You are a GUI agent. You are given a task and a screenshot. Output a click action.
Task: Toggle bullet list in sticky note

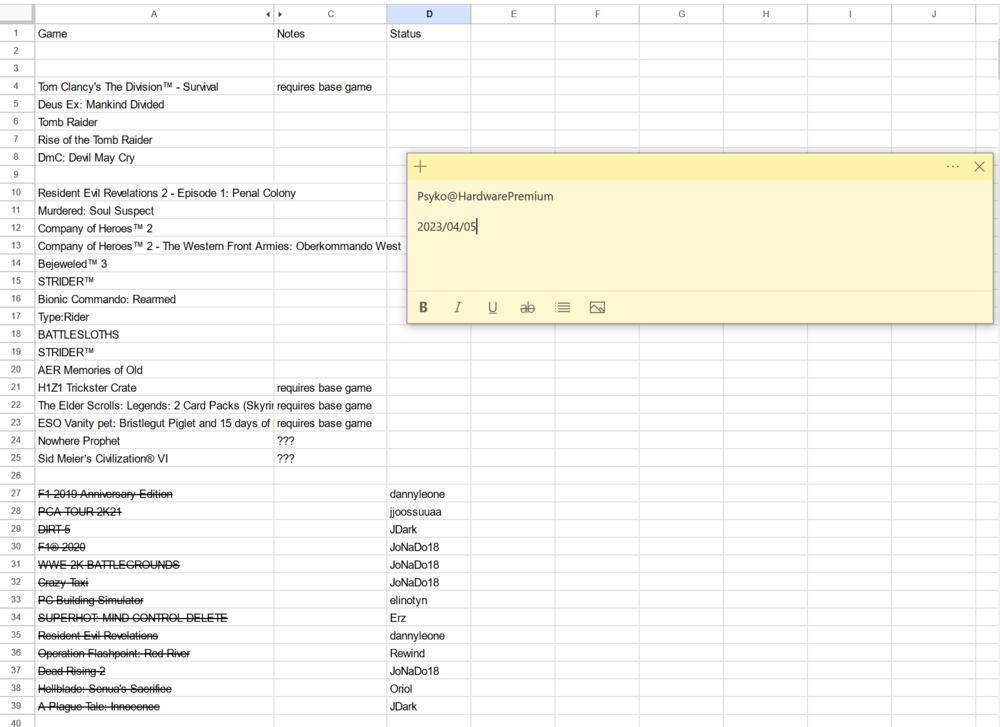pyautogui.click(x=562, y=307)
